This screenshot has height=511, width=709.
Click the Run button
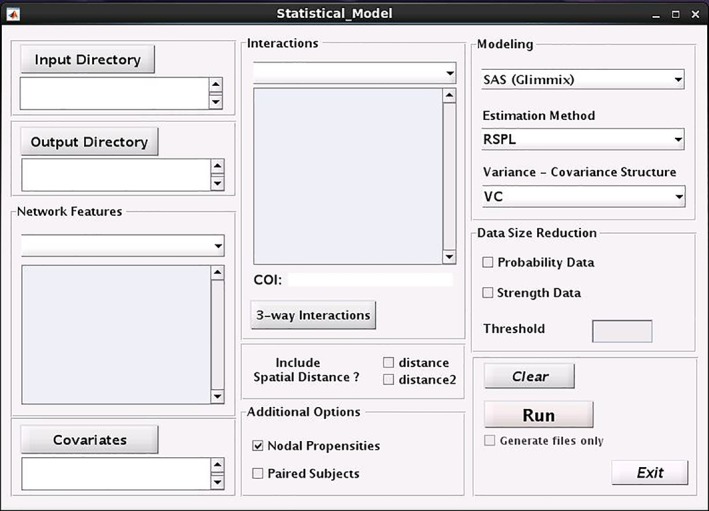click(539, 415)
